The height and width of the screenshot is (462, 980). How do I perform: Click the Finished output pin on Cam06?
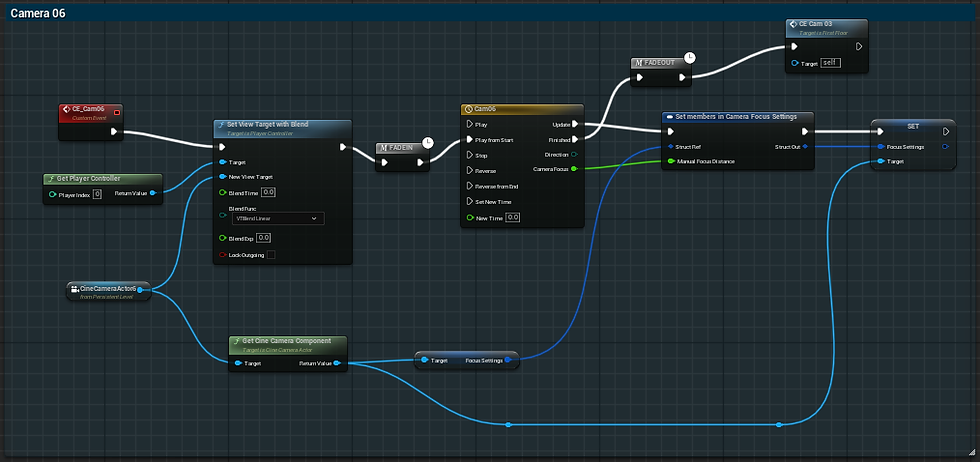tap(575, 139)
